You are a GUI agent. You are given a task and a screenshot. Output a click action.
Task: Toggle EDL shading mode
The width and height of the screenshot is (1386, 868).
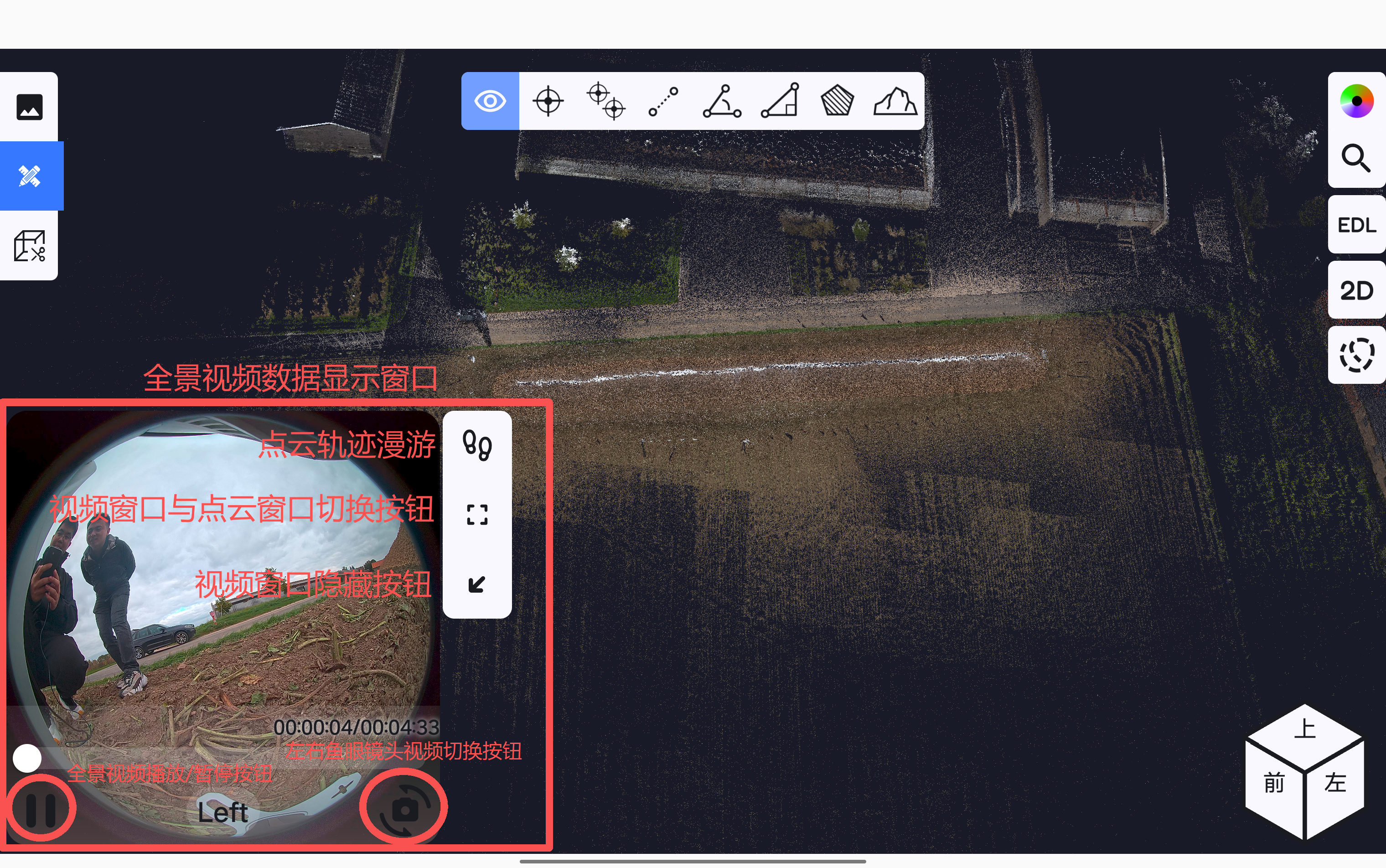[1356, 224]
